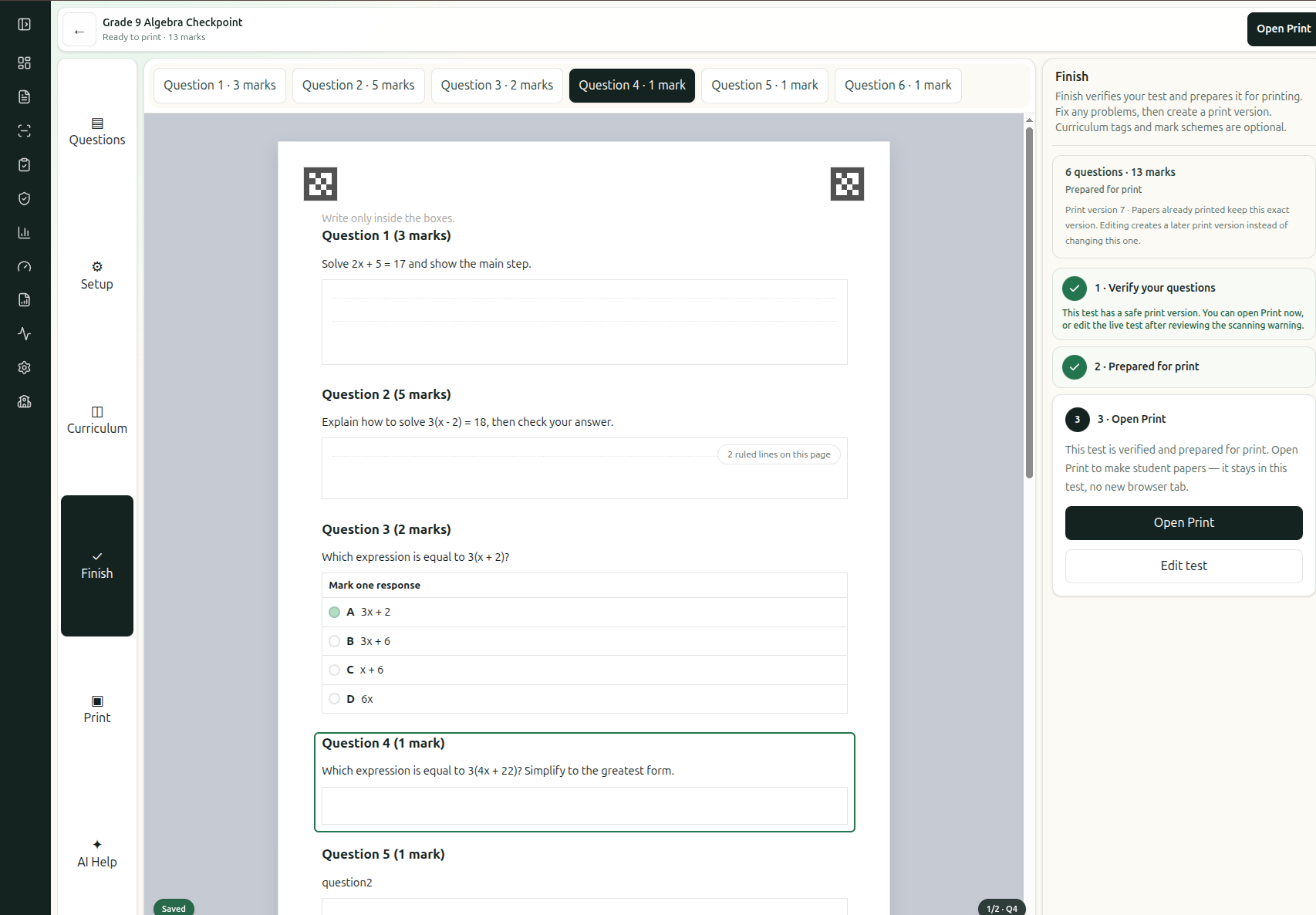The height and width of the screenshot is (915, 1316).
Task: Switch to Question 2 · 5 marks tab
Action: click(359, 86)
